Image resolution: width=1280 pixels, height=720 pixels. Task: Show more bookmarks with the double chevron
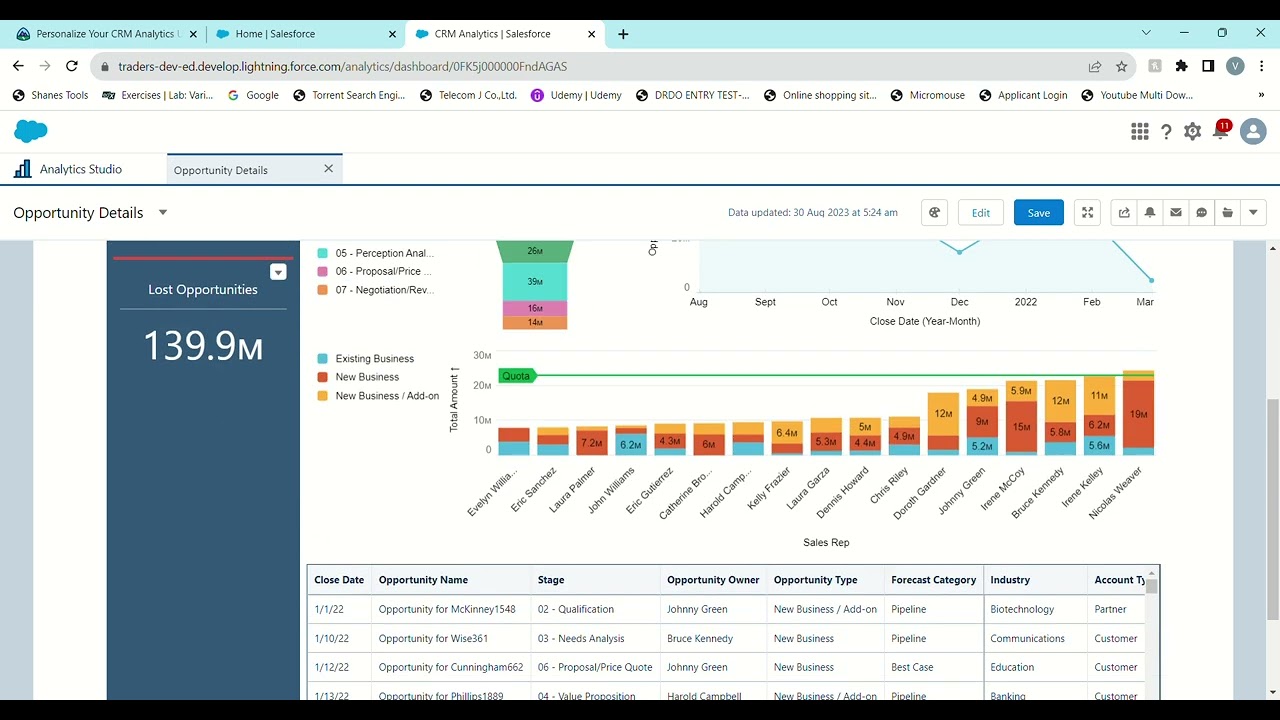pyautogui.click(x=1262, y=95)
